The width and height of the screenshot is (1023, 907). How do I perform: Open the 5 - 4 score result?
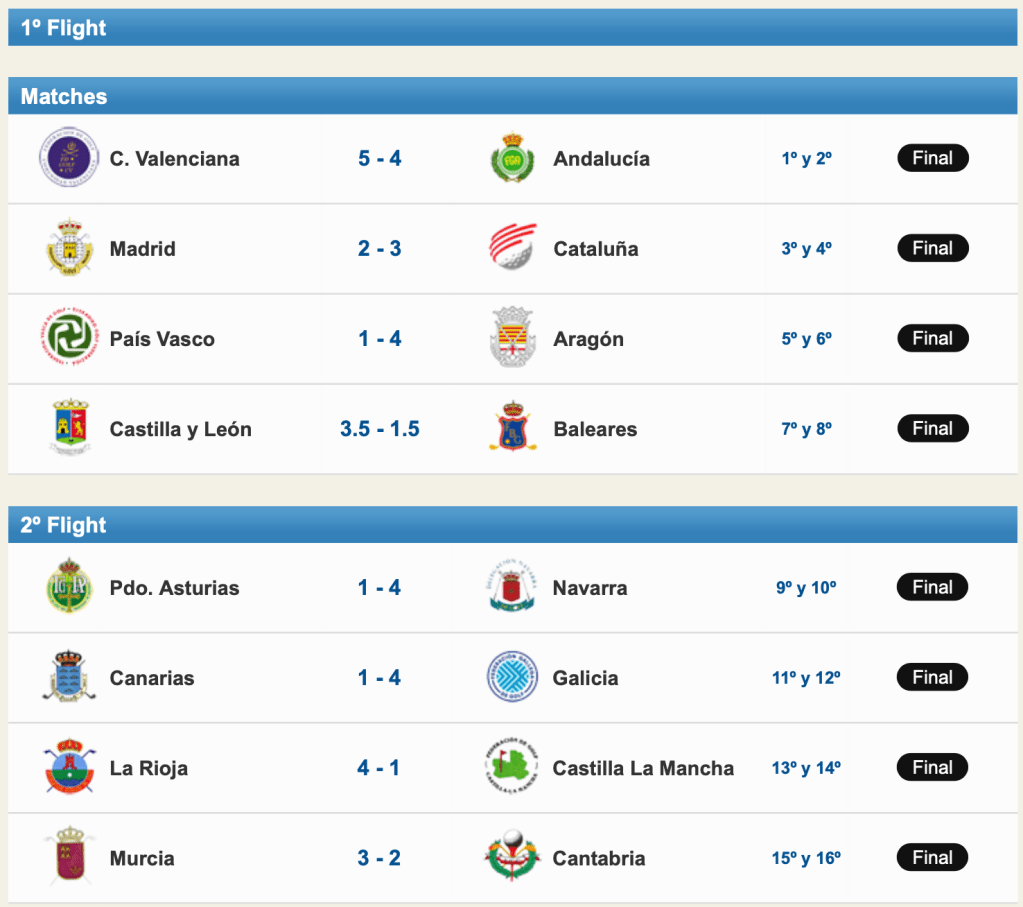pyautogui.click(x=380, y=158)
